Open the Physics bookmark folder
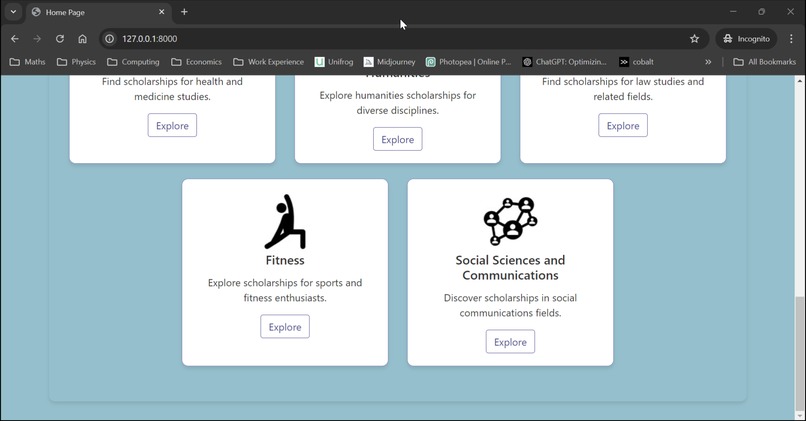 coord(76,62)
